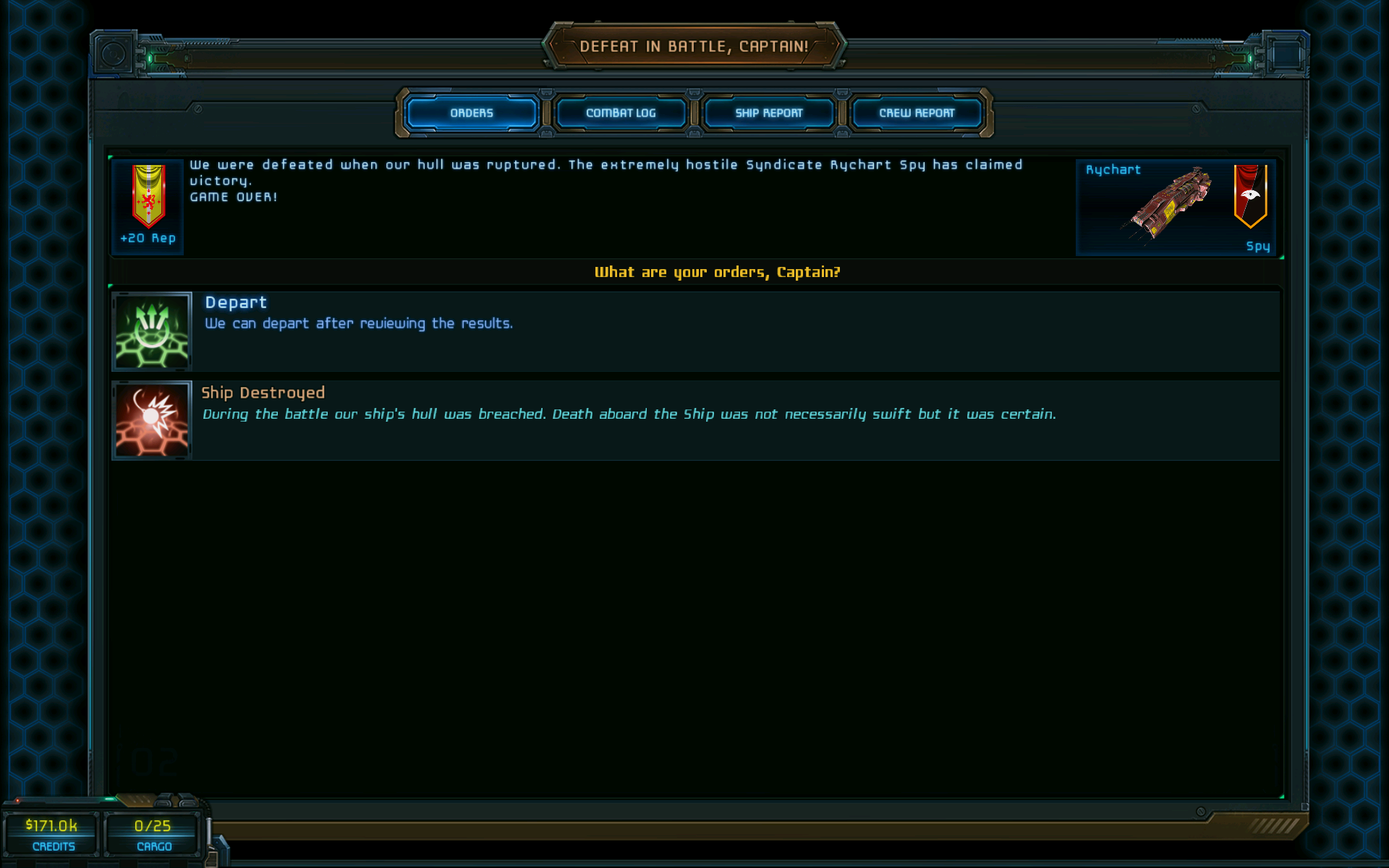Select the red Ship Destroyed icon
The height and width of the screenshot is (868, 1389).
pyautogui.click(x=152, y=420)
